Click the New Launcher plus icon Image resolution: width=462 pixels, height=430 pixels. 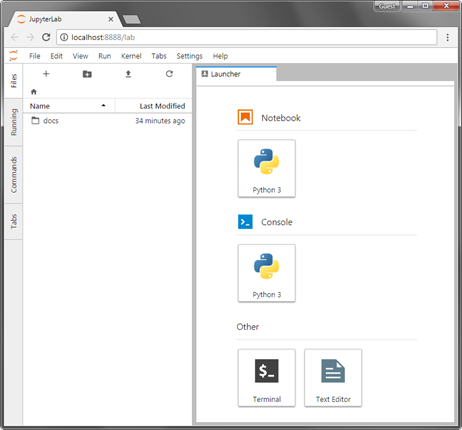pyautogui.click(x=46, y=74)
